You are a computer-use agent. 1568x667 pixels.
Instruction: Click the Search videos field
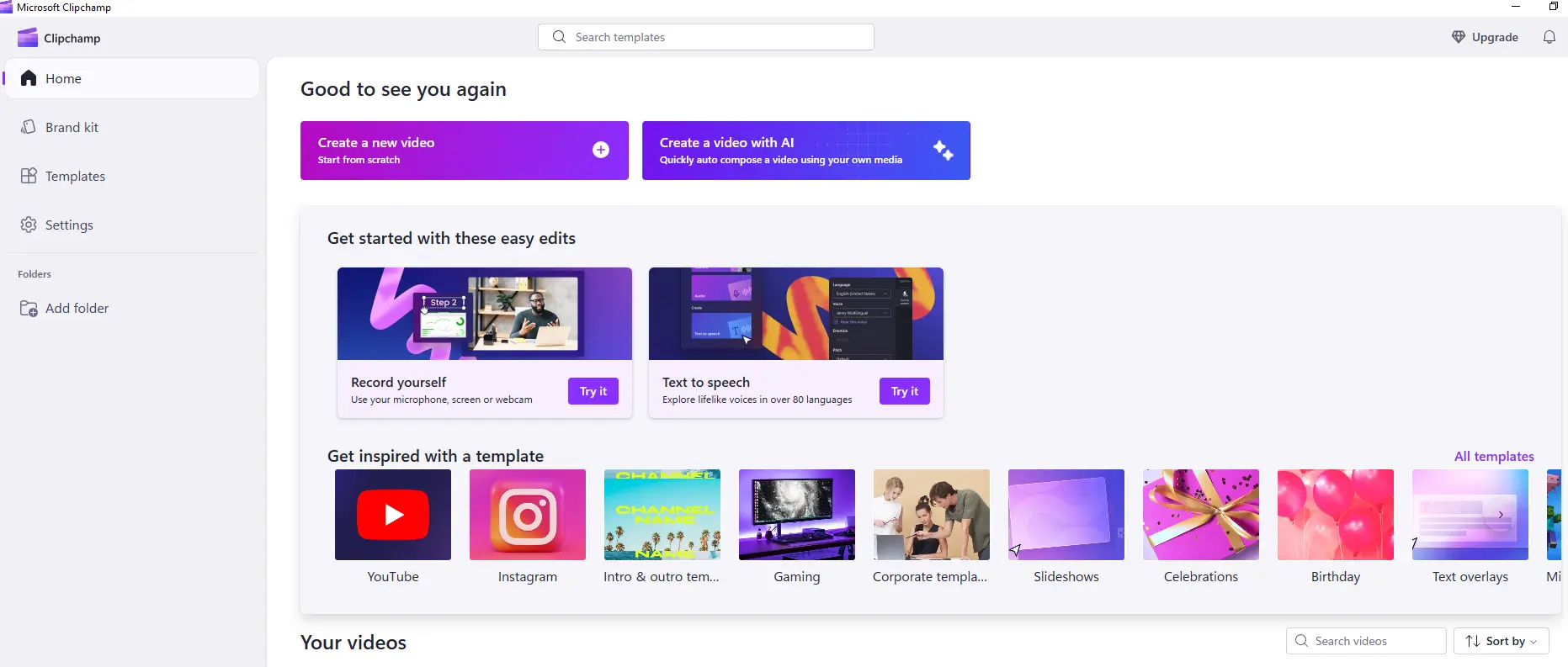1366,641
